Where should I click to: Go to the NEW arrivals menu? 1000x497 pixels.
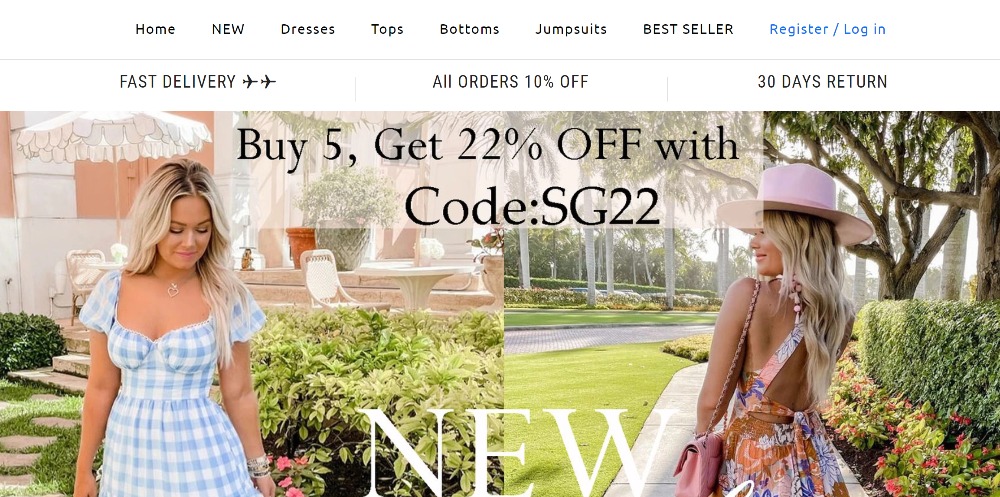(228, 29)
